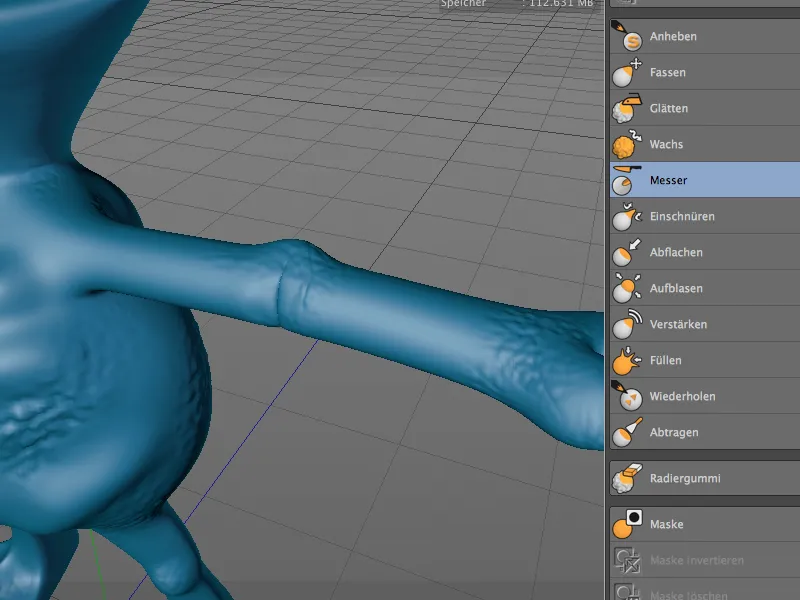Select the Glätten (Smooth) brush
Viewport: 800px width, 600px height.
click(x=670, y=108)
